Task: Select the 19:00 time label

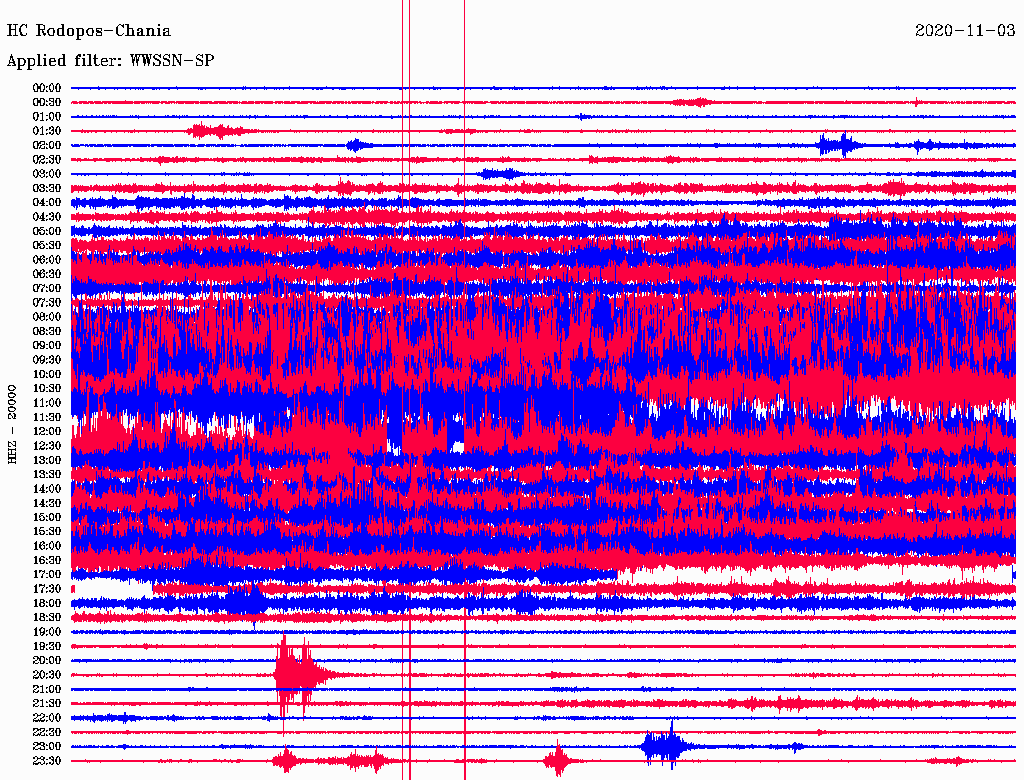Action: pos(47,632)
